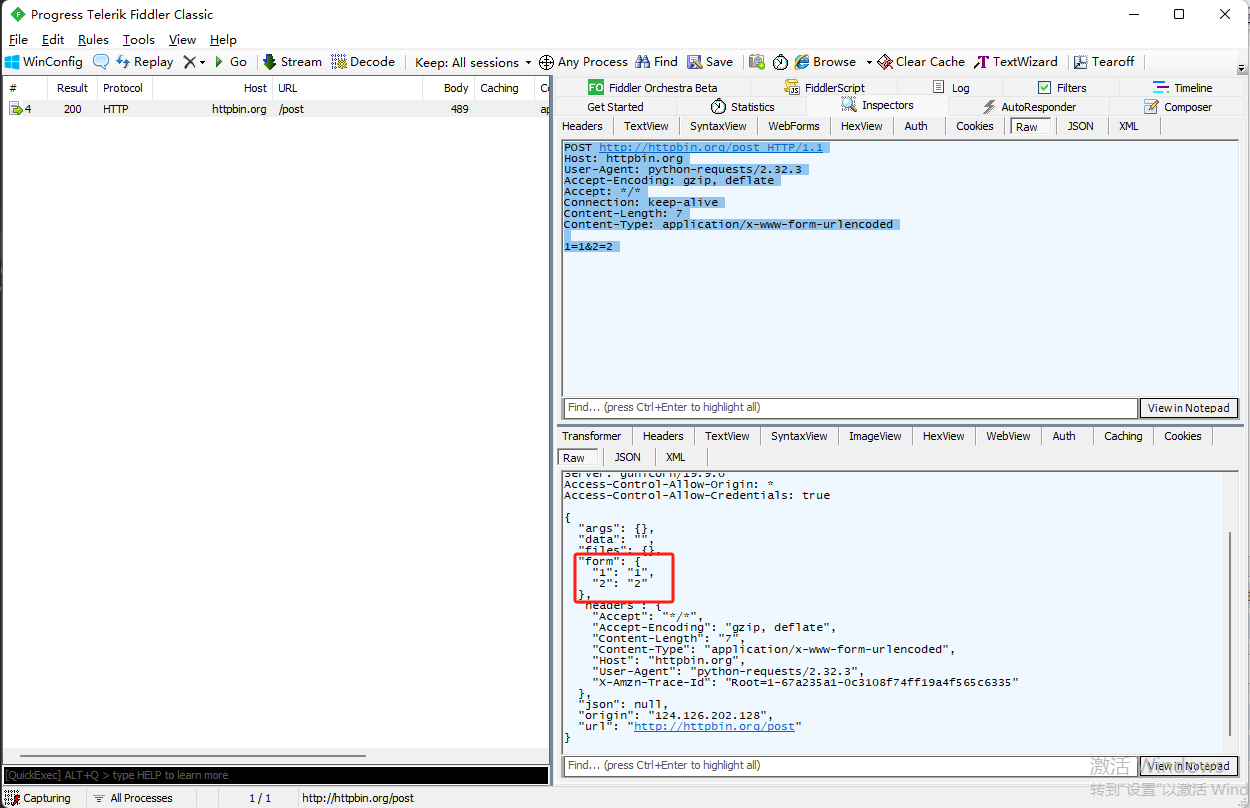Image resolution: width=1250 pixels, height=808 pixels.
Task: Select response WebView tab
Action: coord(1008,436)
